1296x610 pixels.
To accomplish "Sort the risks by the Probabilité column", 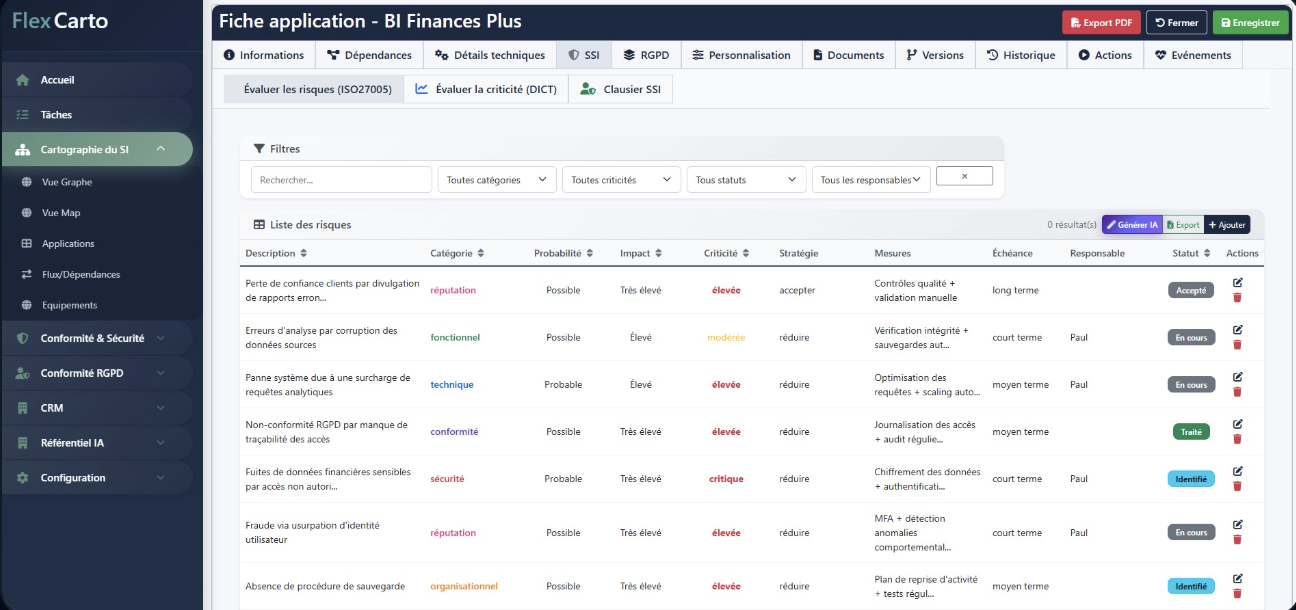I will click(x=563, y=253).
